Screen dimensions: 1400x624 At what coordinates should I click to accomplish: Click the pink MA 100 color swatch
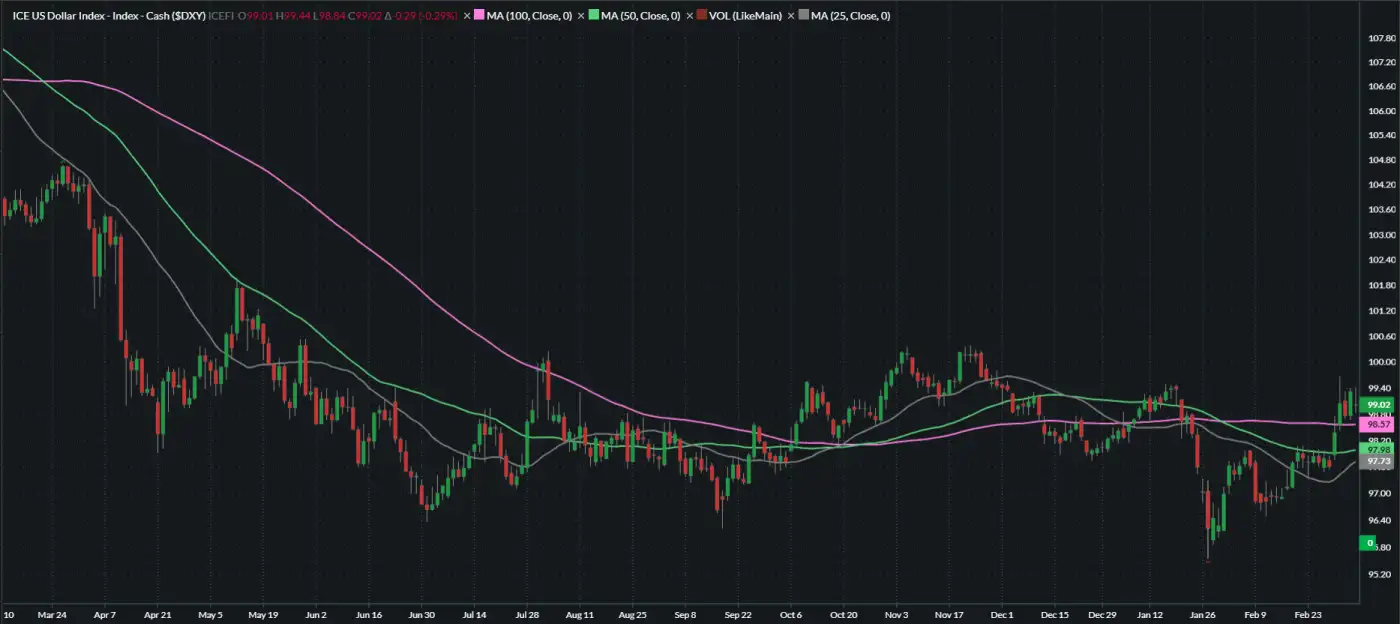point(479,16)
